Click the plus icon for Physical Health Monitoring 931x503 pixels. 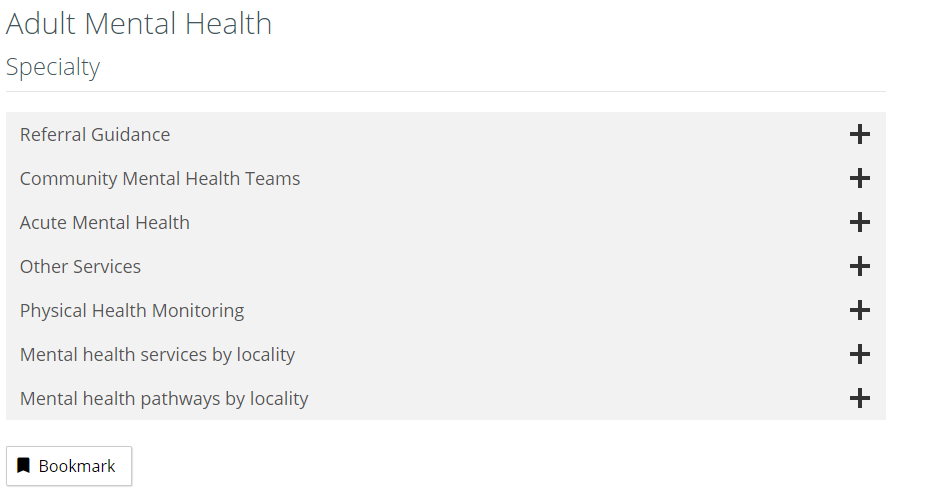coord(859,310)
